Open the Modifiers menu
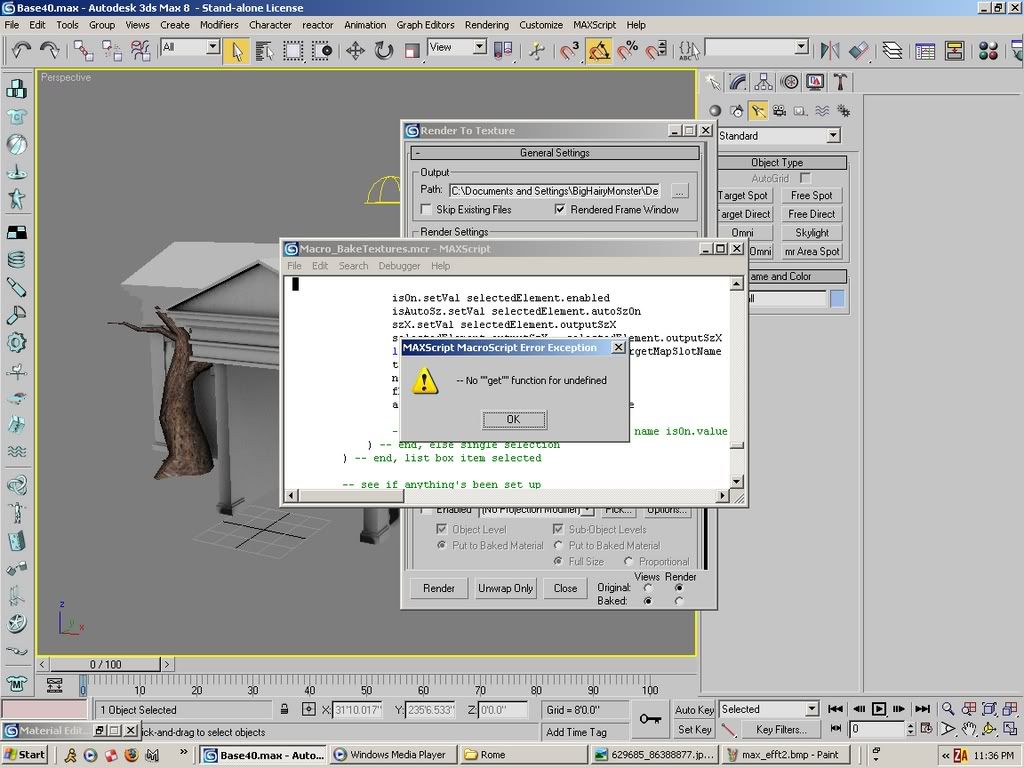This screenshot has height=768, width=1024. 219,25
